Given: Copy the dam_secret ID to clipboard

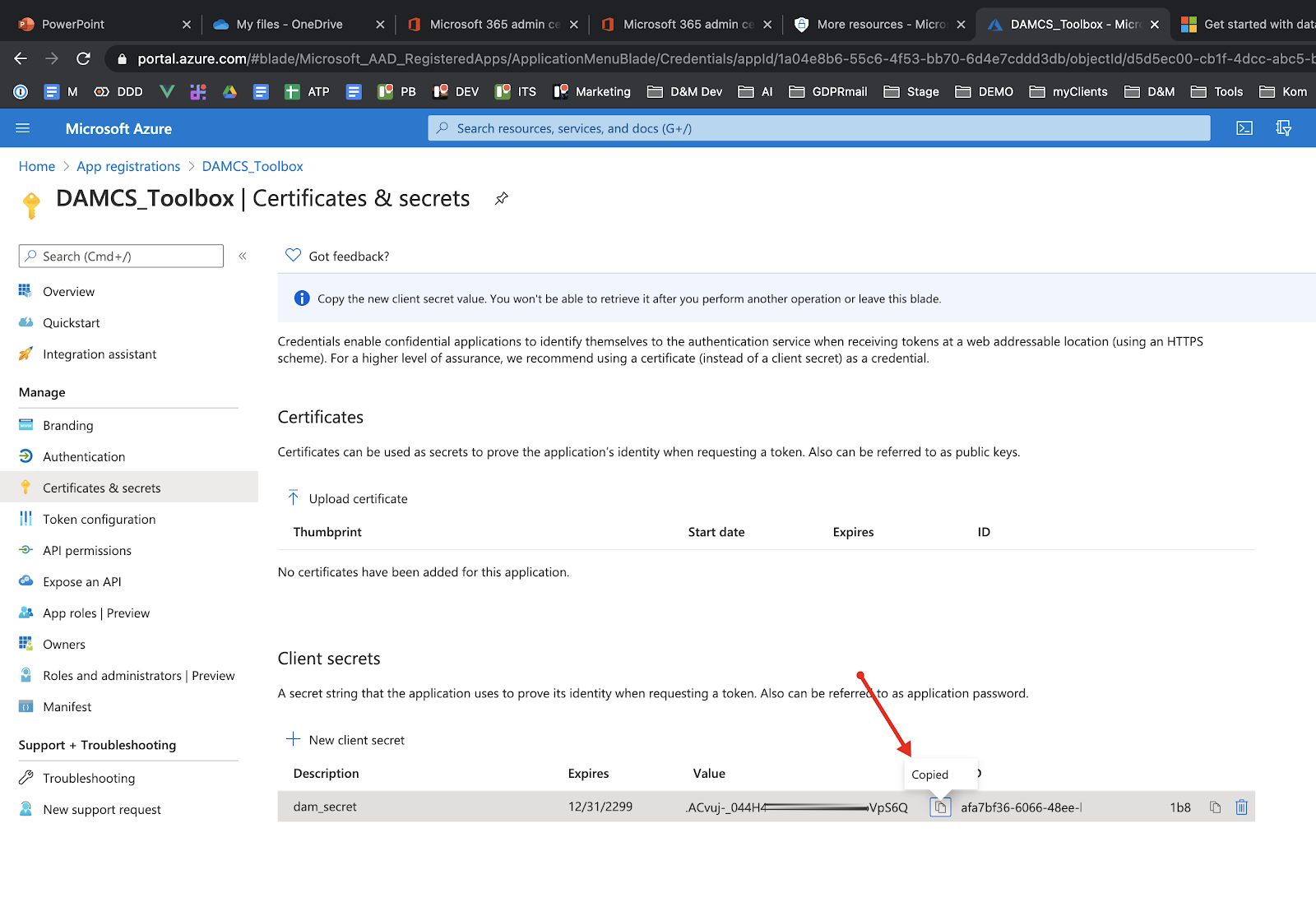Looking at the screenshot, I should click(x=1215, y=807).
